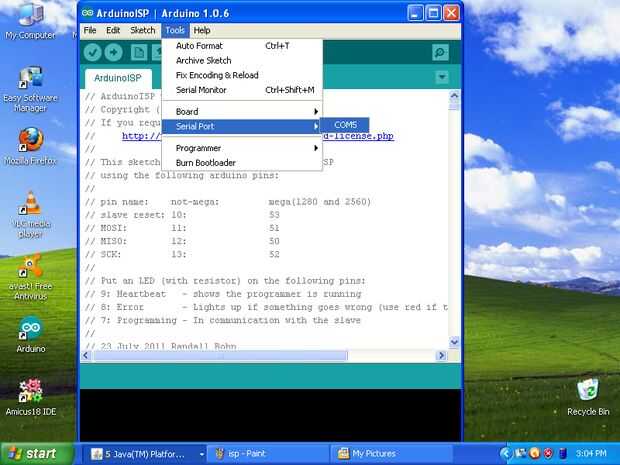Expand the Programmer submenu
The image size is (620, 465).
point(242,148)
